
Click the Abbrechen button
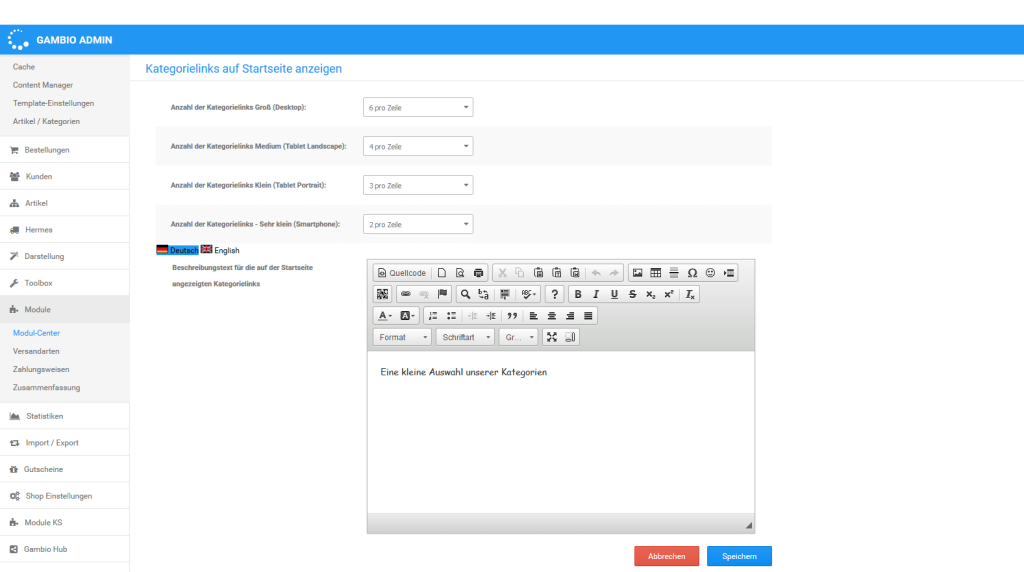666,557
